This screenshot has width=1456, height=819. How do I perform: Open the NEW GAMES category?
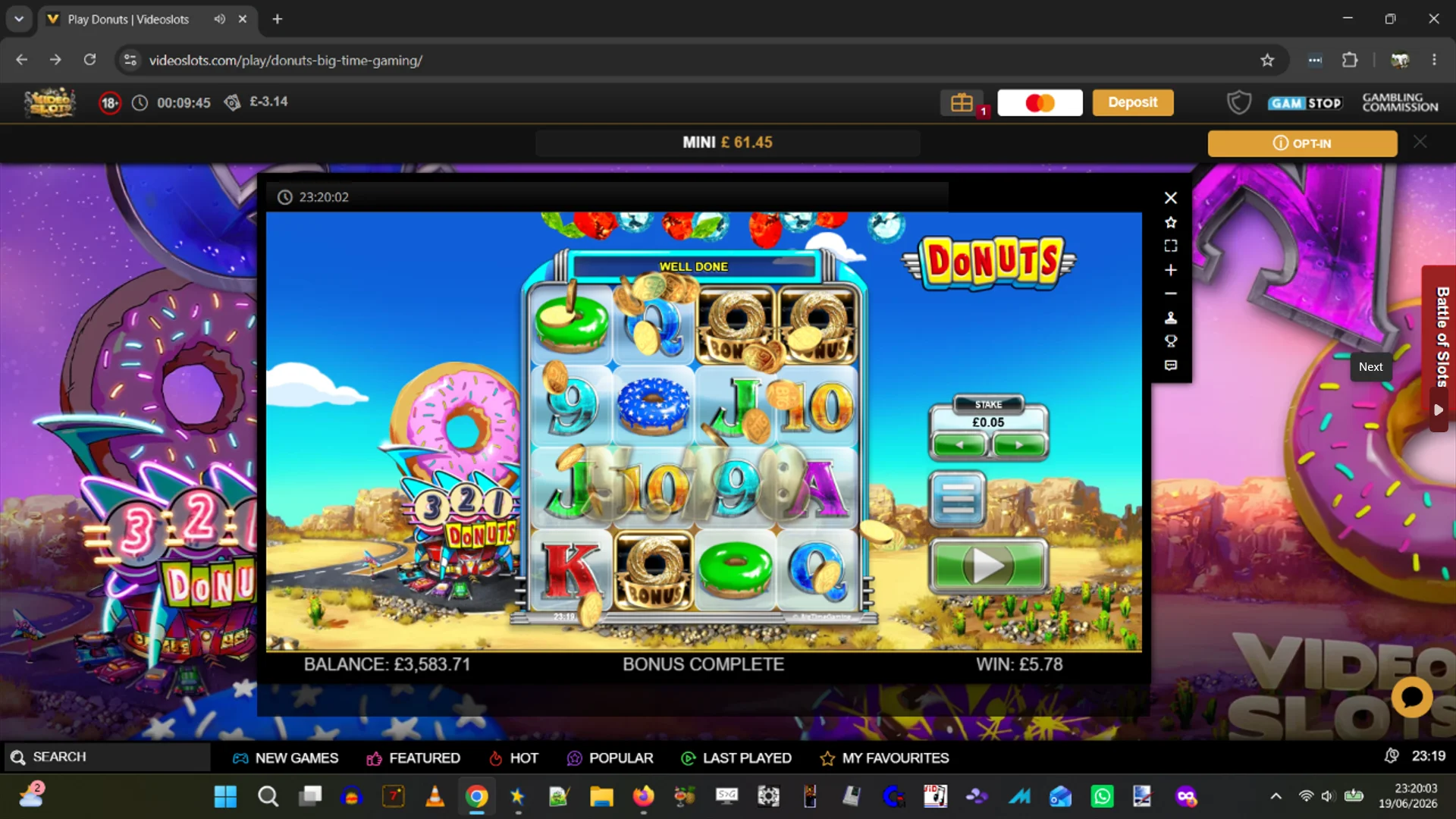pyautogui.click(x=286, y=758)
